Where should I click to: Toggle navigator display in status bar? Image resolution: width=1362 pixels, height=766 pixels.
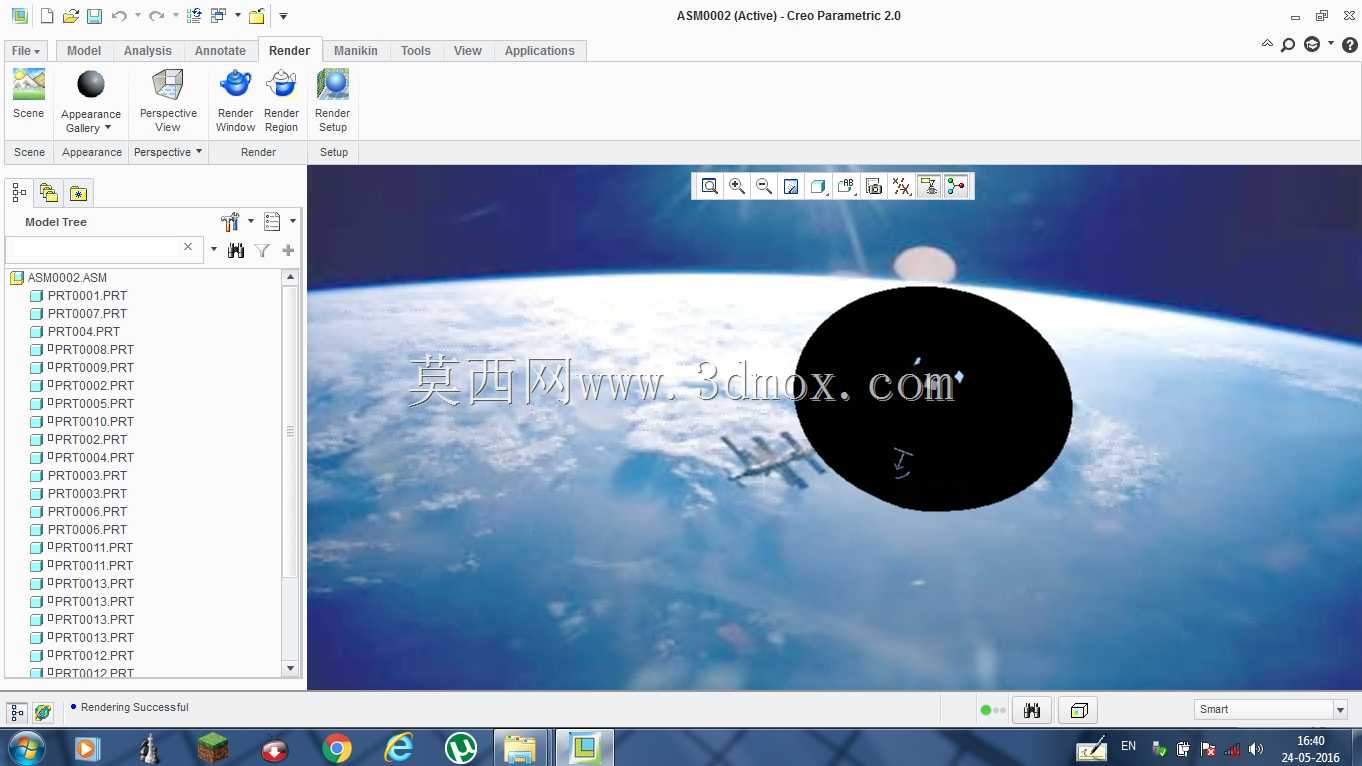(x=17, y=712)
